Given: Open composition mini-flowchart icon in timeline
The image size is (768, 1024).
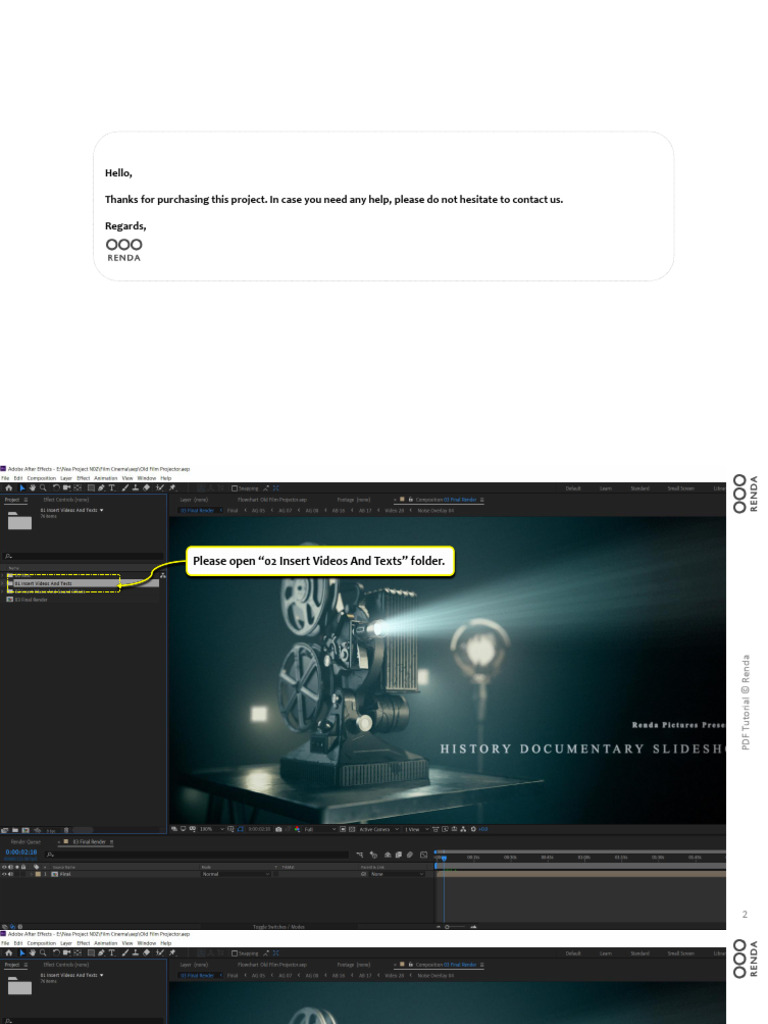Looking at the screenshot, I should (359, 855).
